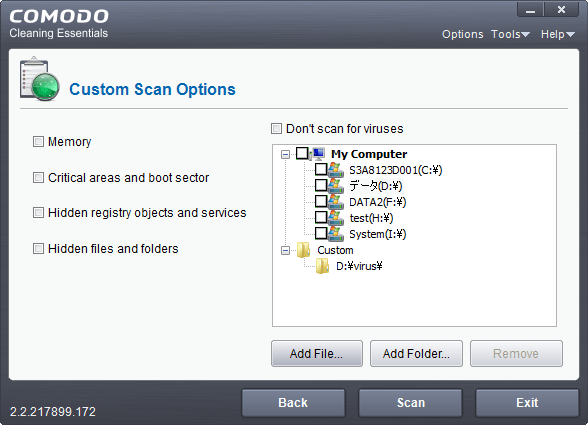Image resolution: width=588 pixels, height=425 pixels.
Task: Click the DATA2 (F:) drive icon
Action: click(x=336, y=202)
